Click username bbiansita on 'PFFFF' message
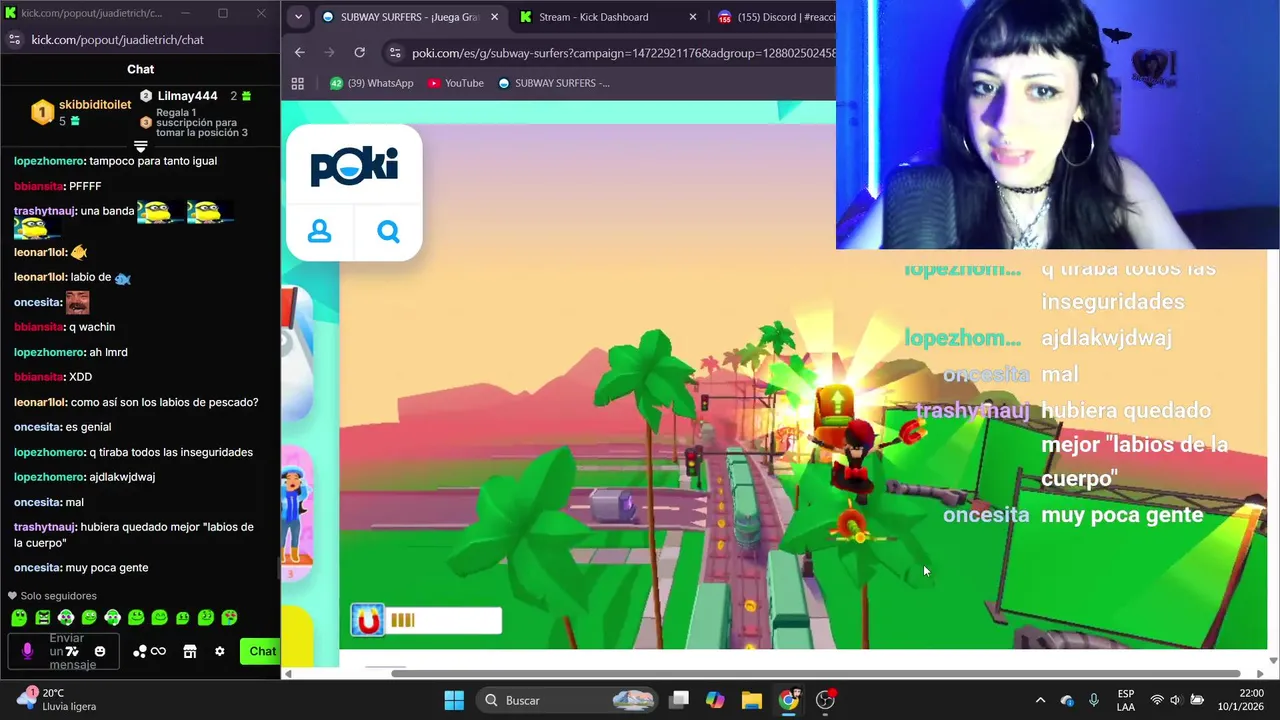1280x720 pixels. 38,186
